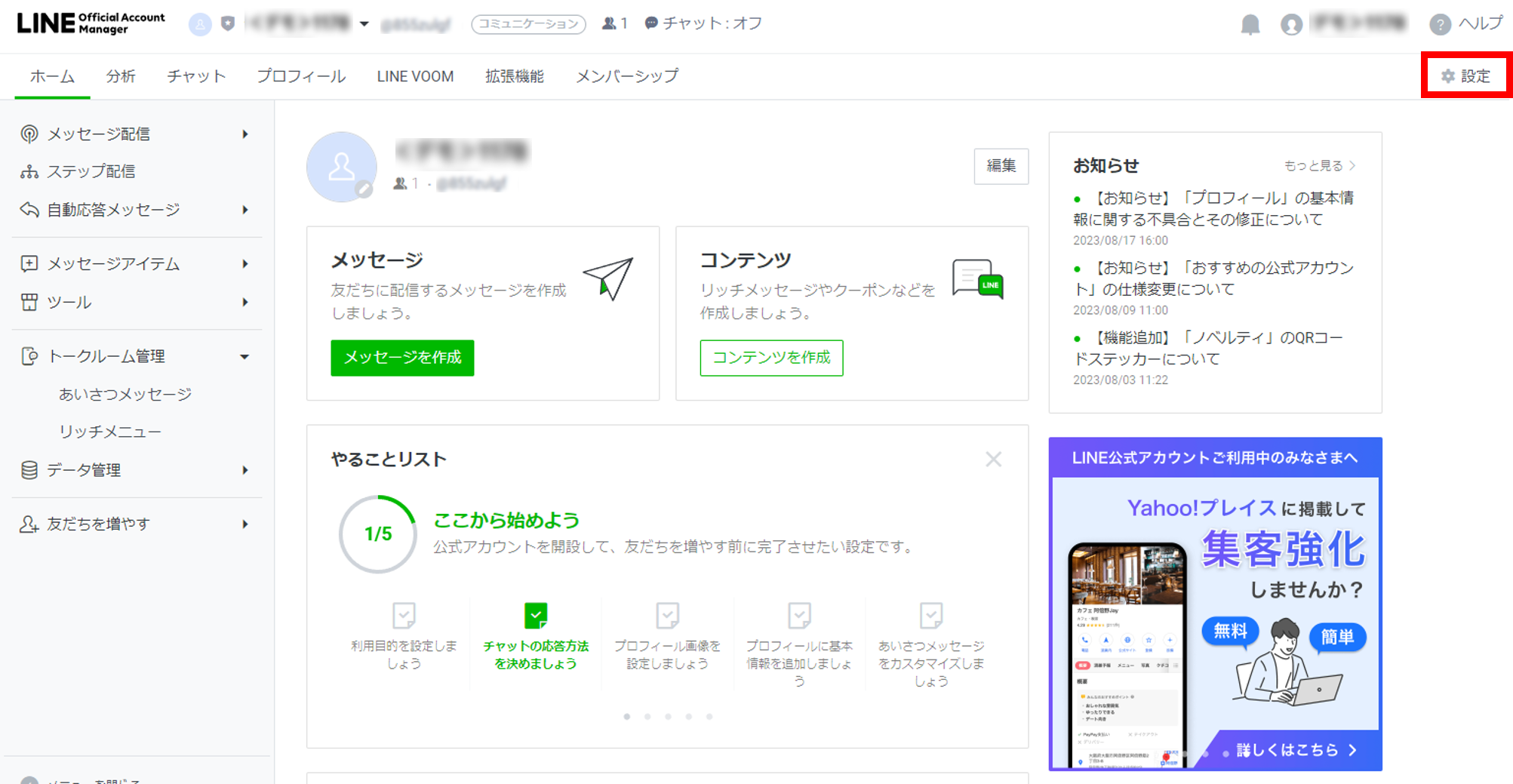Collapse トークルーム管理 section arrow

pyautogui.click(x=244, y=357)
